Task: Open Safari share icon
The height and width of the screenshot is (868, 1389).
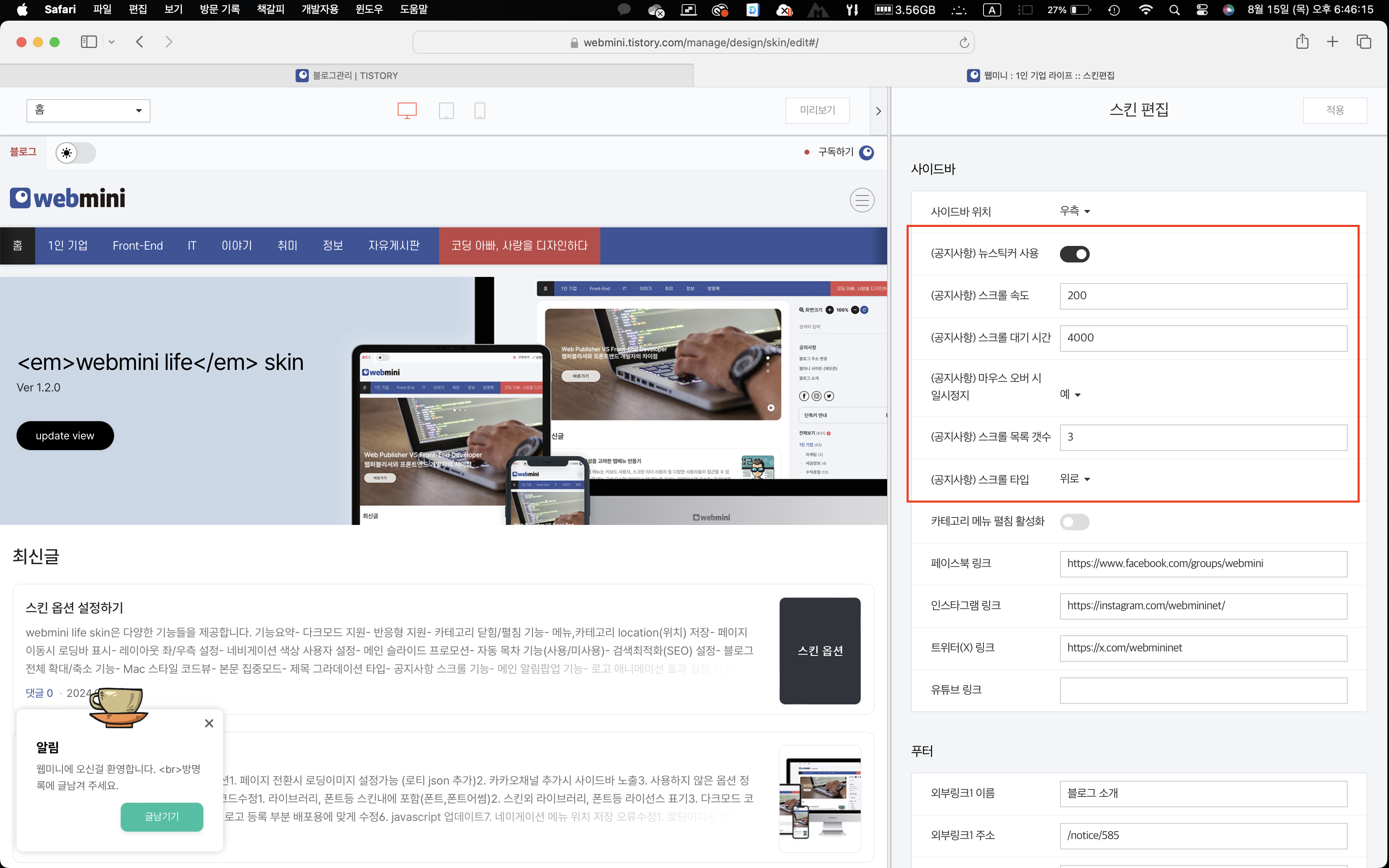Action: click(x=1302, y=42)
